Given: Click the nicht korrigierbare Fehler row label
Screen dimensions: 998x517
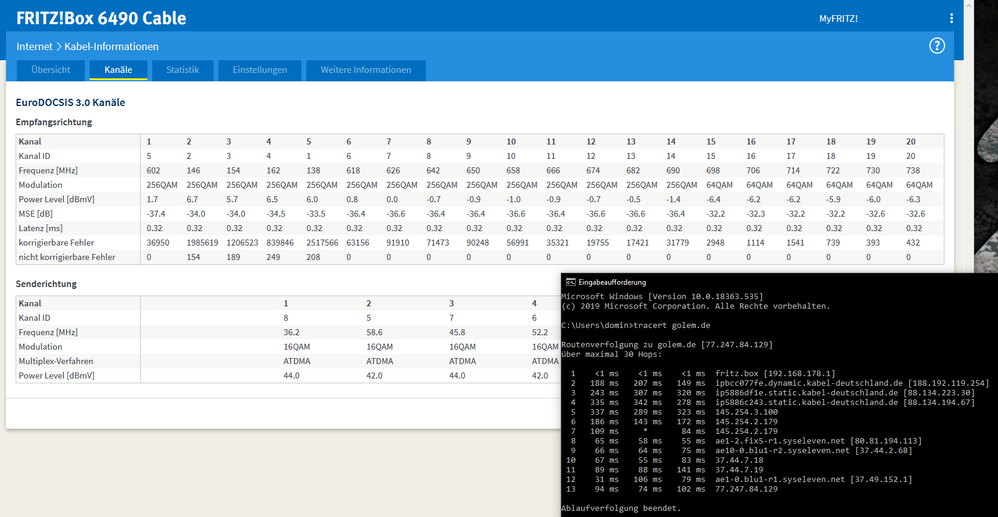Looking at the screenshot, I should point(66,257).
